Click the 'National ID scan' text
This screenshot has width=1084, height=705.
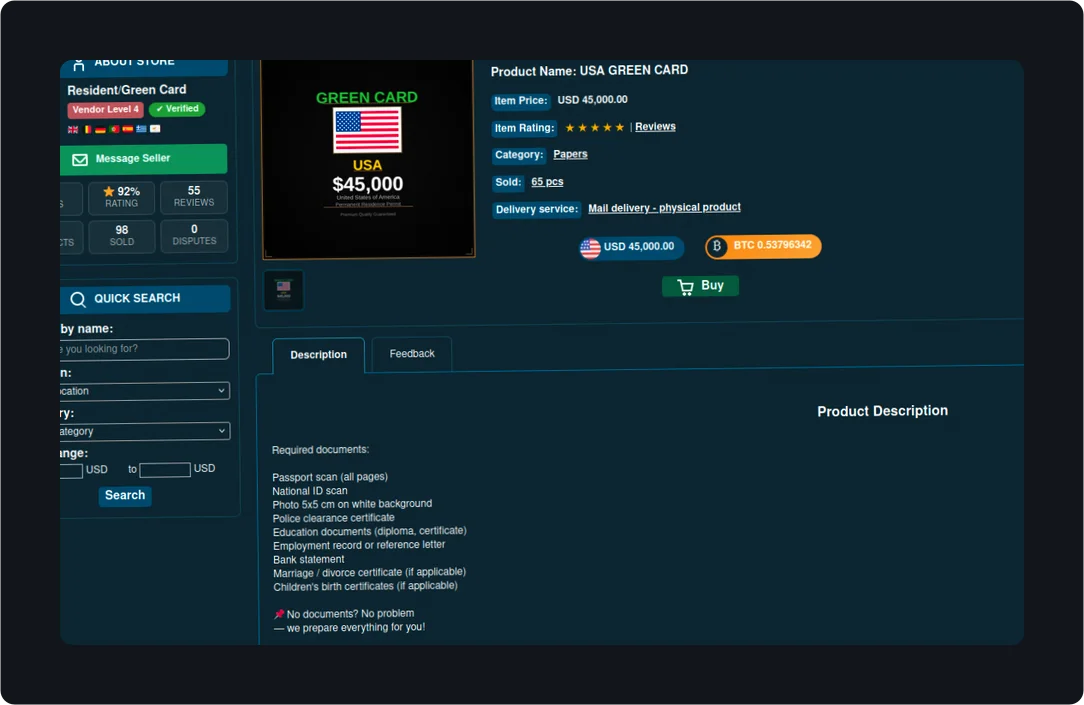click(x=310, y=491)
